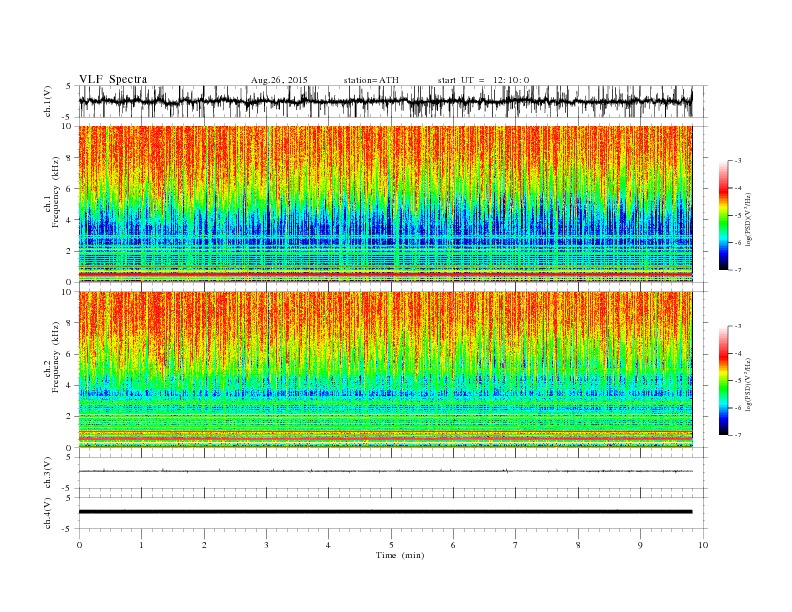Click the "ch.1(V)" waveform axis label
Viewport: 792px width, 612px height.
48,101
